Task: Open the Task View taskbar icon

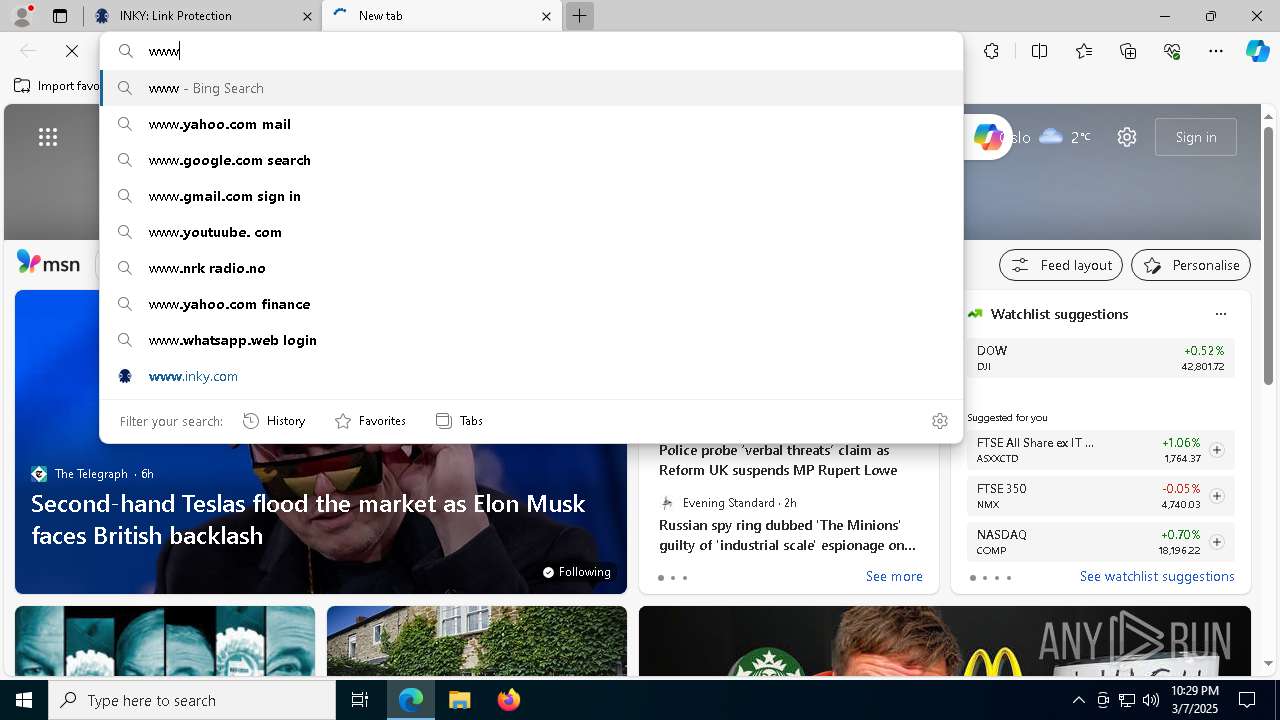Action: tap(360, 700)
